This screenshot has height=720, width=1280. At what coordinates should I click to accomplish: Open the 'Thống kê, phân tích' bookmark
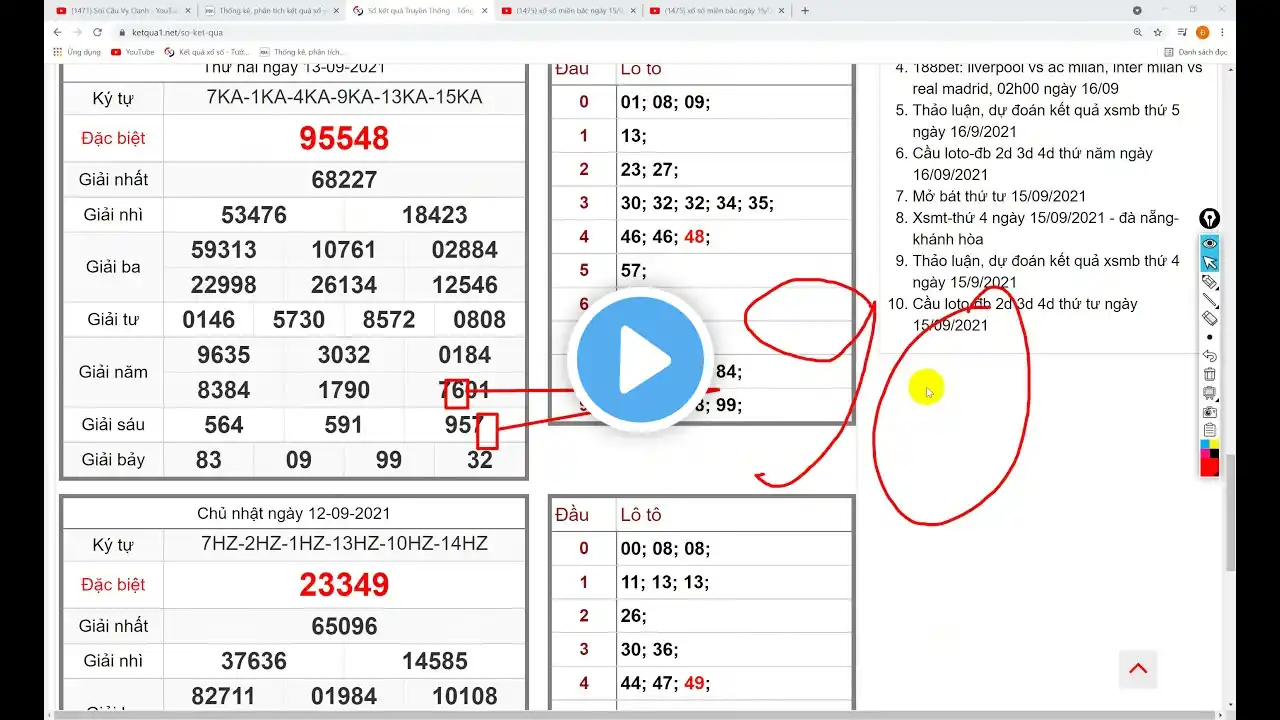pyautogui.click(x=302, y=52)
